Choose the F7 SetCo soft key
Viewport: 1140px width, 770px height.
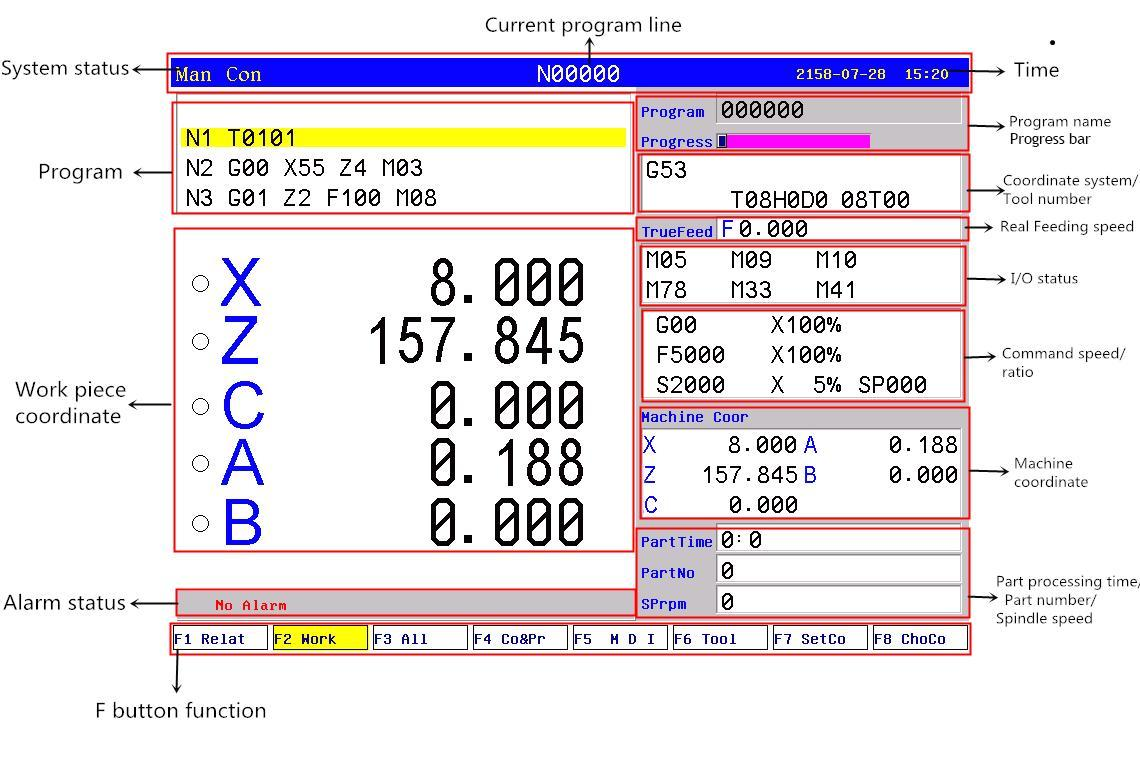[x=820, y=638]
